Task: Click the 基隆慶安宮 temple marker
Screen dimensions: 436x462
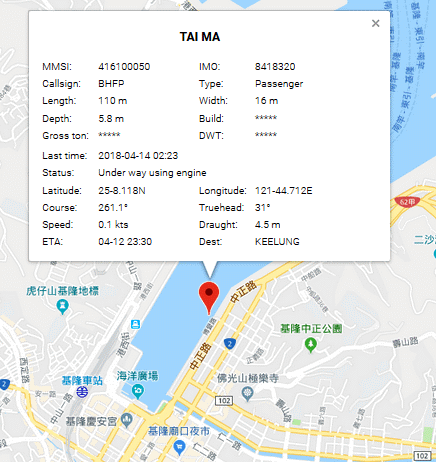Action: [127, 421]
